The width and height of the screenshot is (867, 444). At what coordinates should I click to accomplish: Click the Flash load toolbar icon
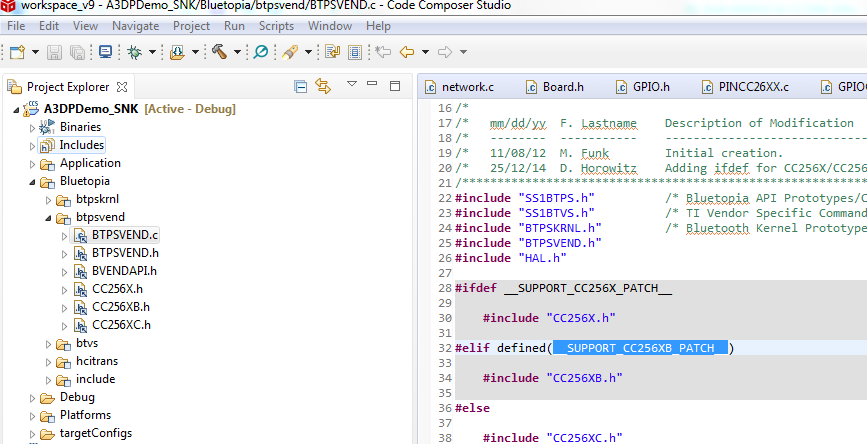point(177,52)
